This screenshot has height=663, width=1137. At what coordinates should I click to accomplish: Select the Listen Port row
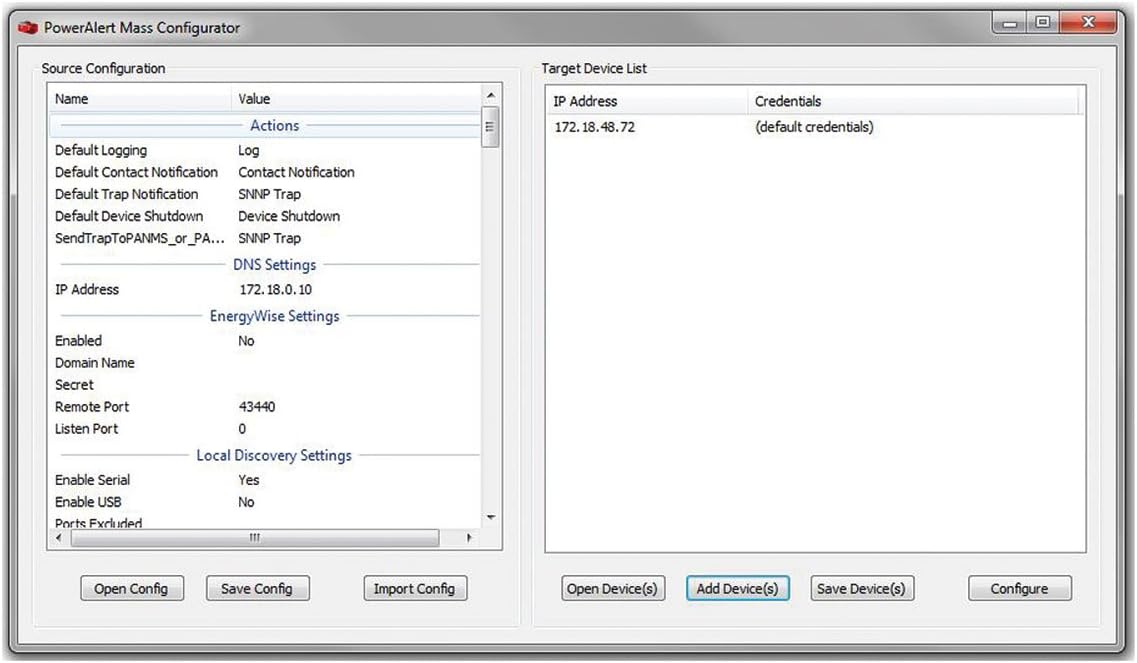coord(265,429)
